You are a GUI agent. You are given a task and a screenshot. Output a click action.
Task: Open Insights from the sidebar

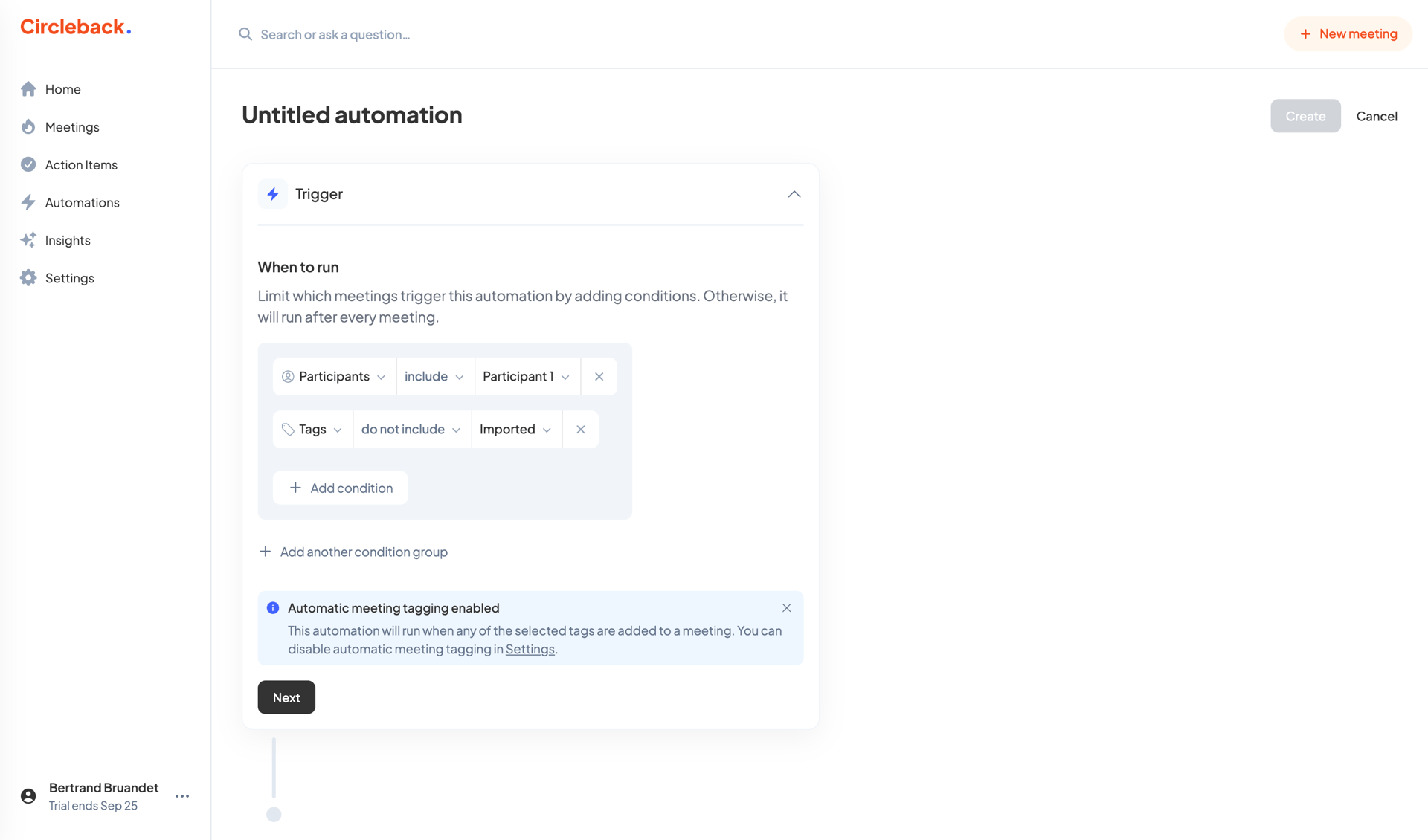point(67,240)
